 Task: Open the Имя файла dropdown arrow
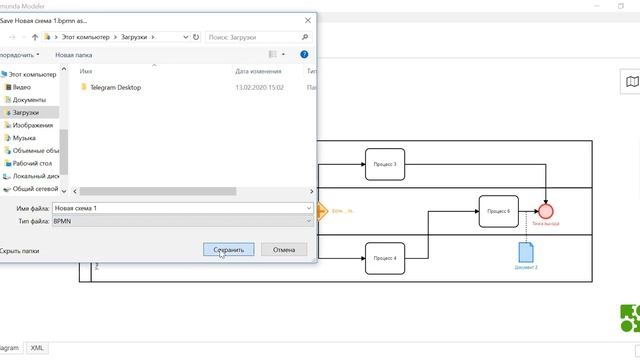[309, 208]
